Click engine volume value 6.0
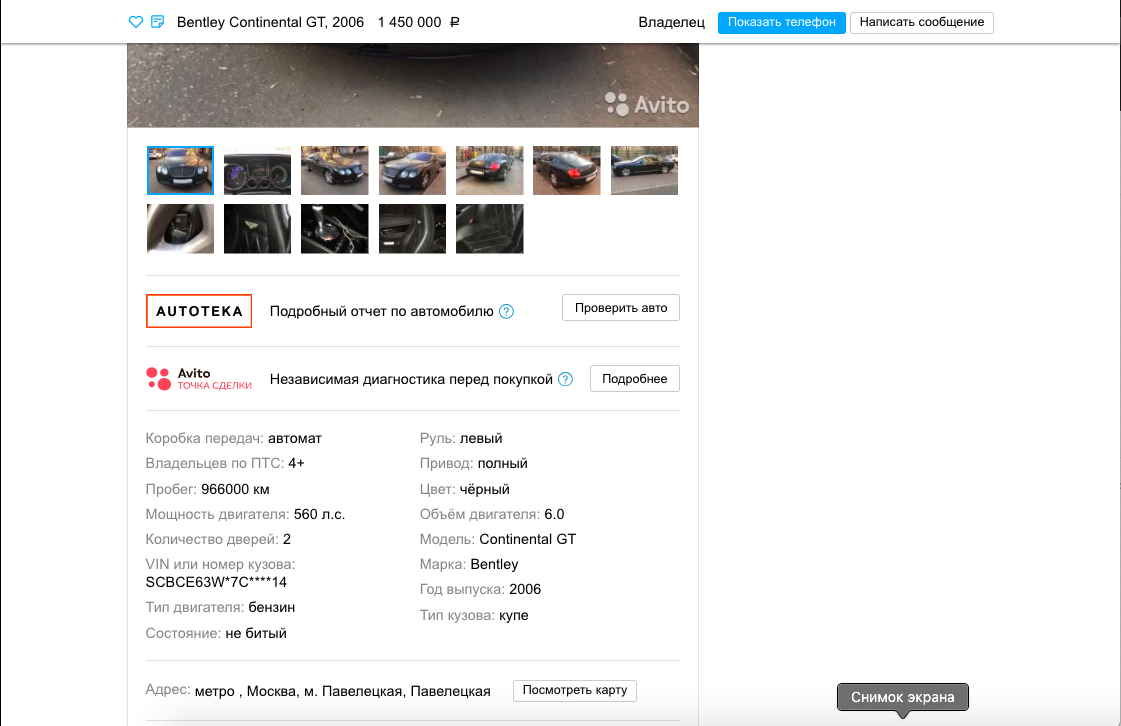 pos(554,514)
